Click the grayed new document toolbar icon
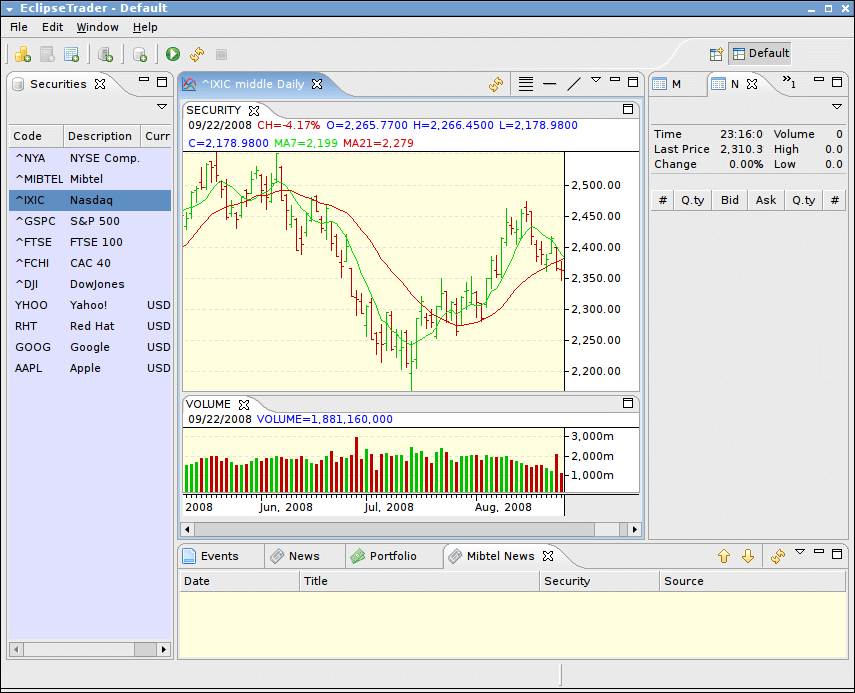Image resolution: width=855 pixels, height=693 pixels. coord(47,54)
